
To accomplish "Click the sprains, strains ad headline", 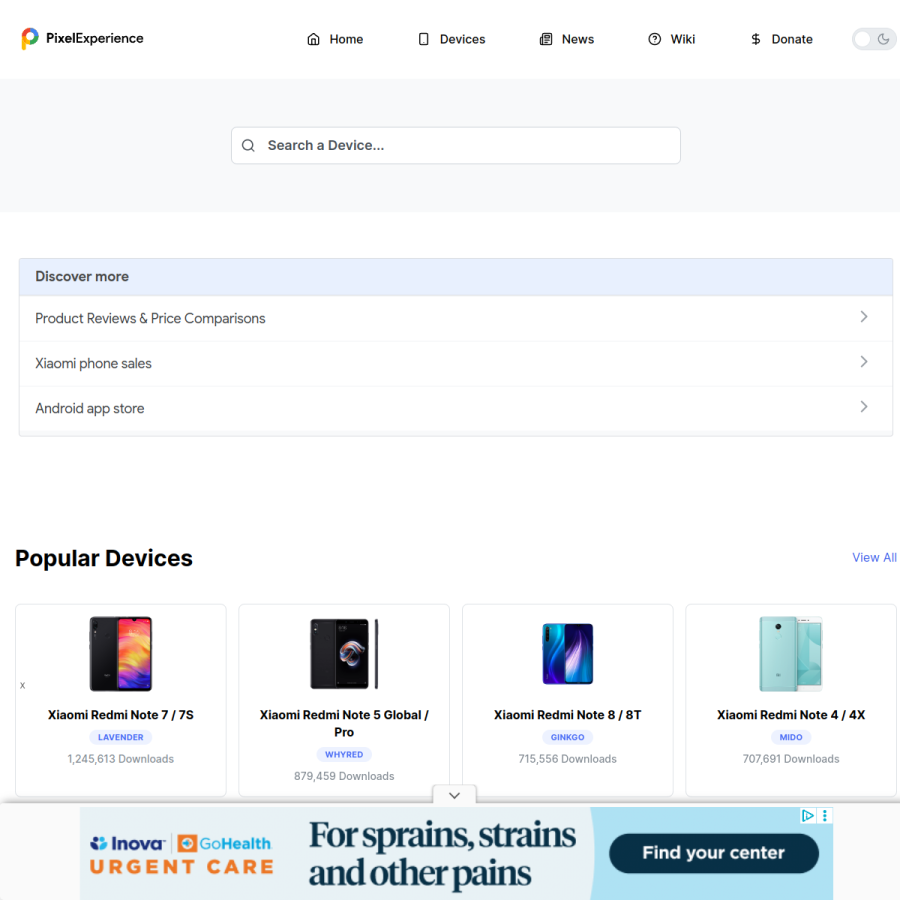I will click(442, 854).
